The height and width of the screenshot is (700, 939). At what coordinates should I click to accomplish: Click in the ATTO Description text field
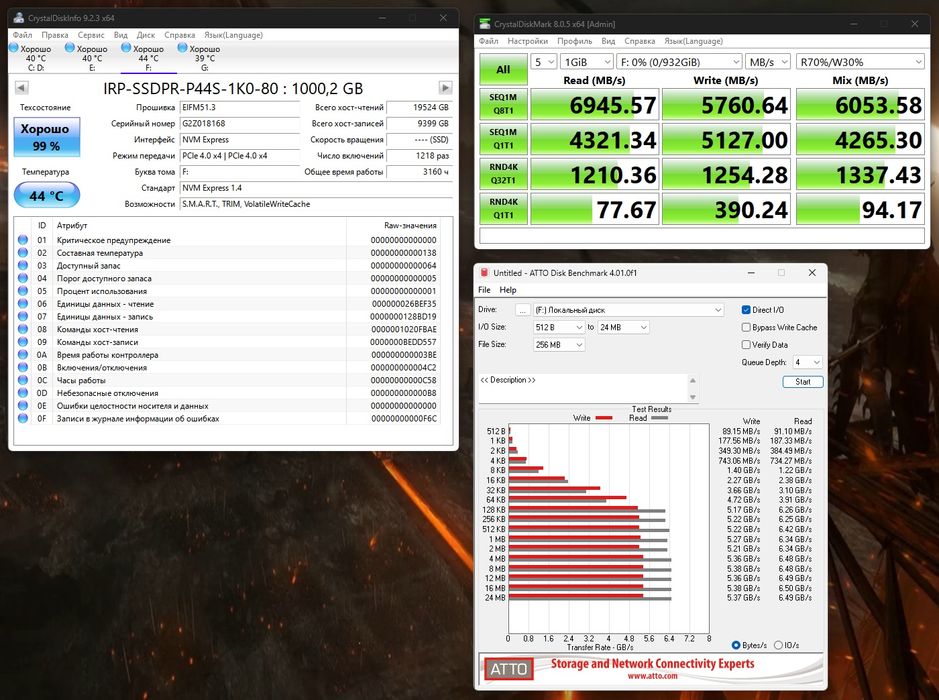coord(583,388)
